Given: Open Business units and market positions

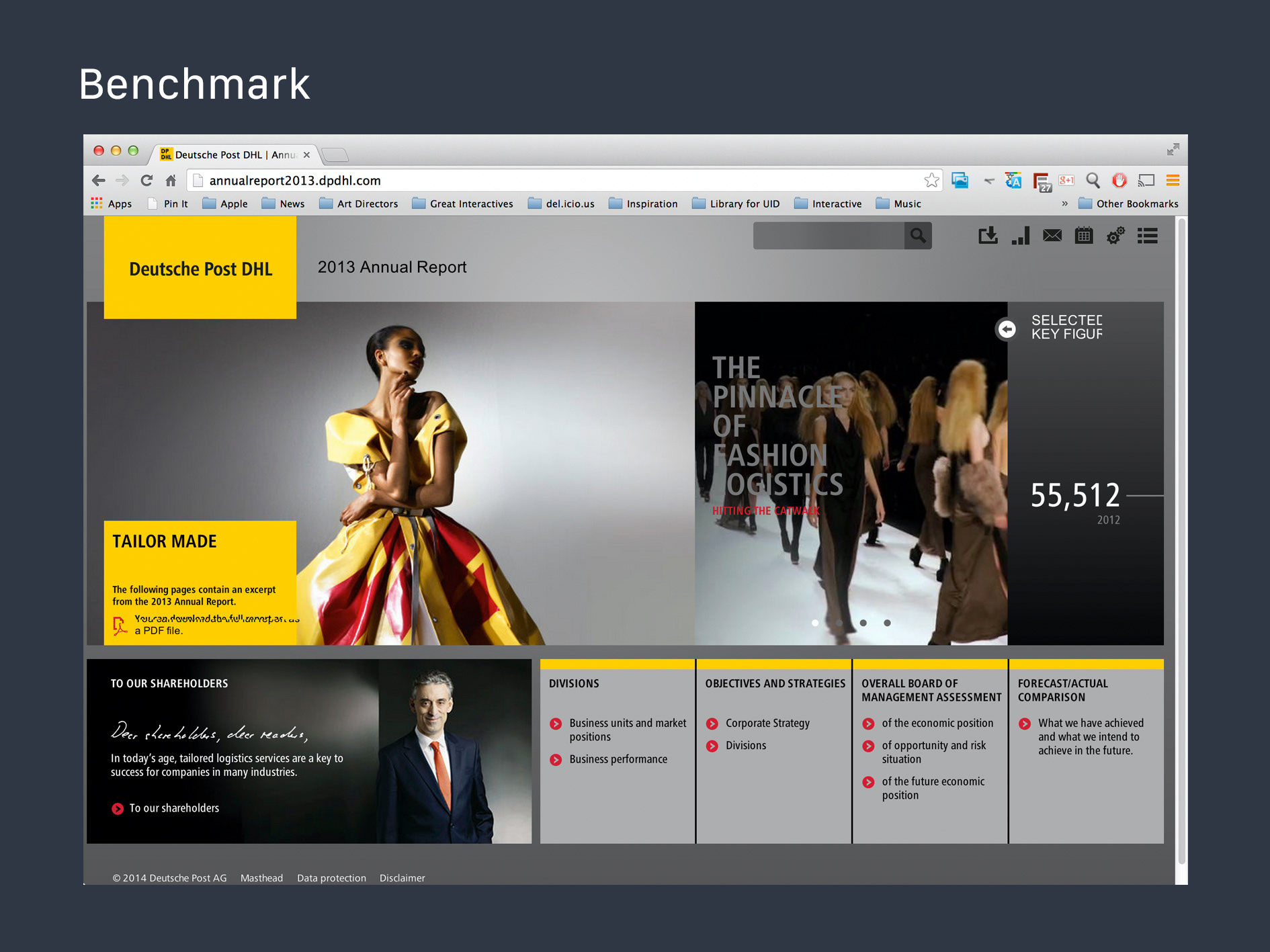Looking at the screenshot, I should point(618,730).
